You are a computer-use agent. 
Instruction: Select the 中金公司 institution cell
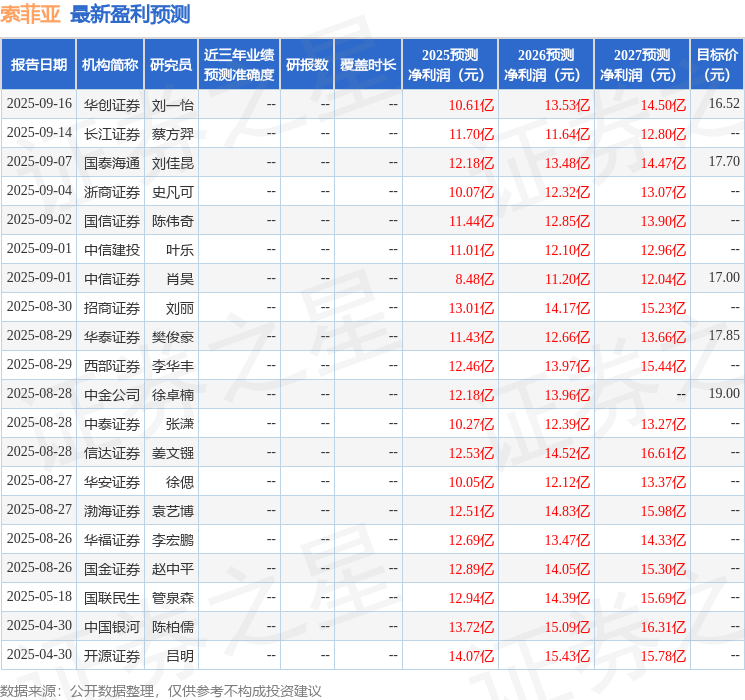coord(112,395)
